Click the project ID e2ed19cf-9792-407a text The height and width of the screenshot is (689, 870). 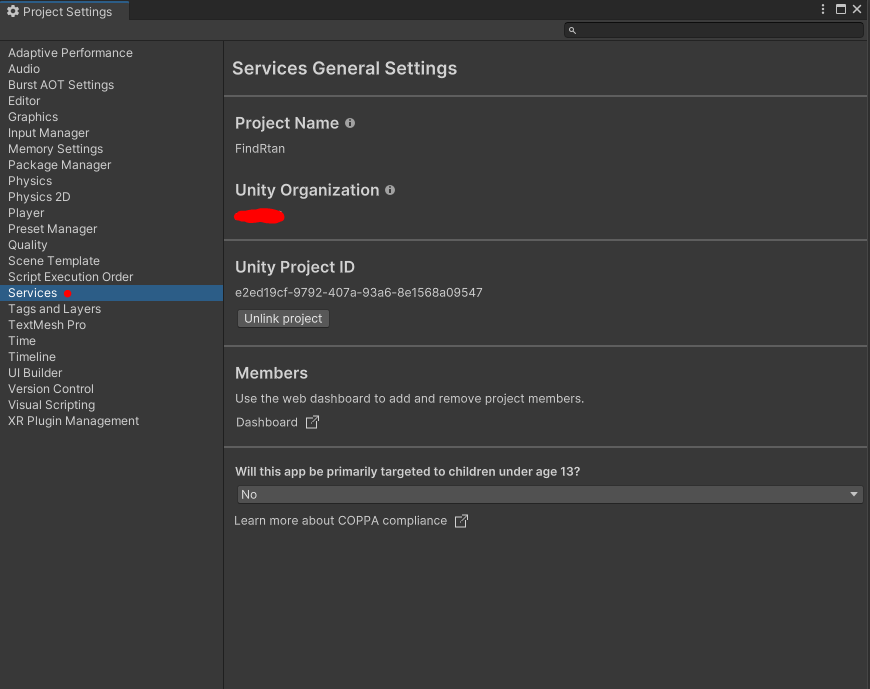click(358, 293)
